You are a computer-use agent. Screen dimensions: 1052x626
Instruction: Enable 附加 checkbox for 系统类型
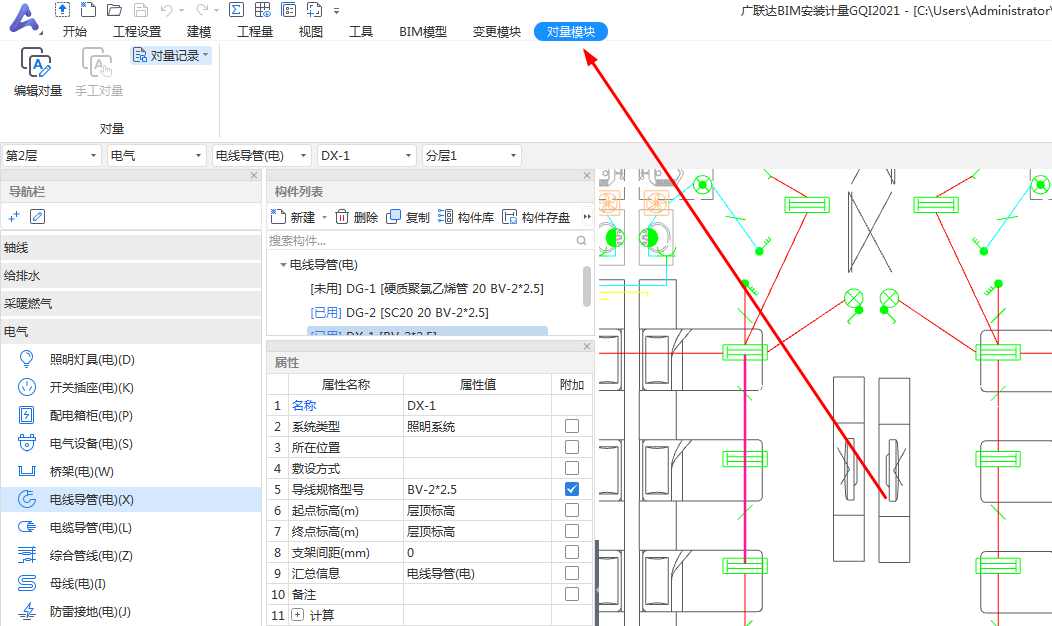572,425
